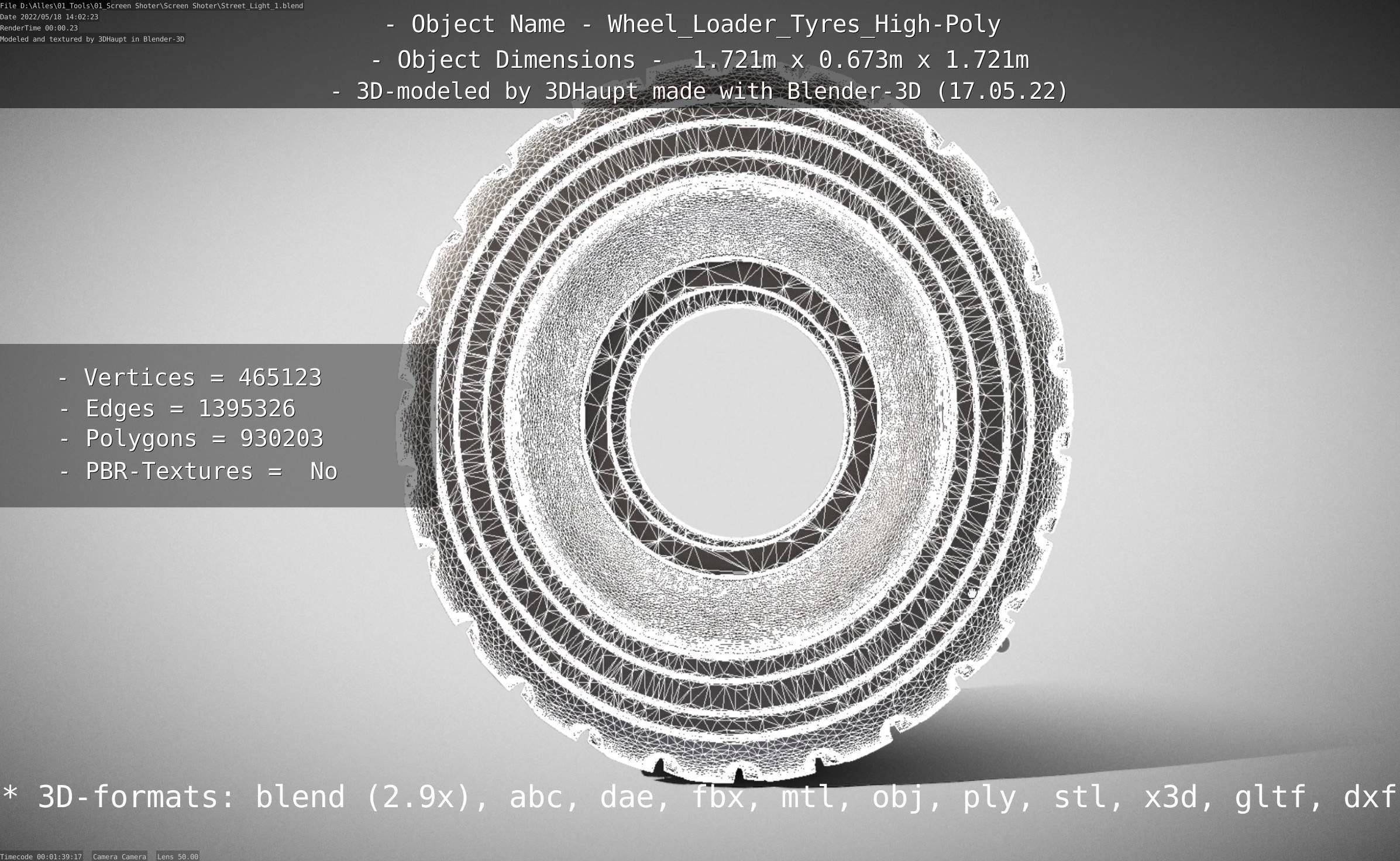
Task: Click the Lens 50.00 stamp label
Action: (178, 856)
